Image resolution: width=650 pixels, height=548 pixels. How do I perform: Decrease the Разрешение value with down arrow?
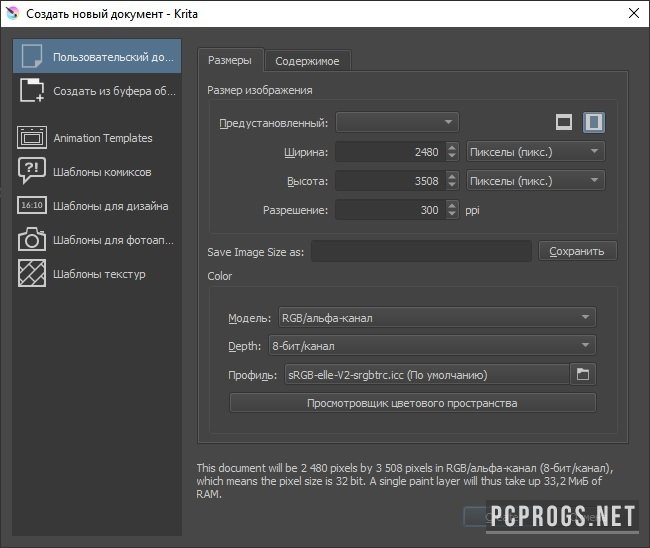click(x=452, y=214)
